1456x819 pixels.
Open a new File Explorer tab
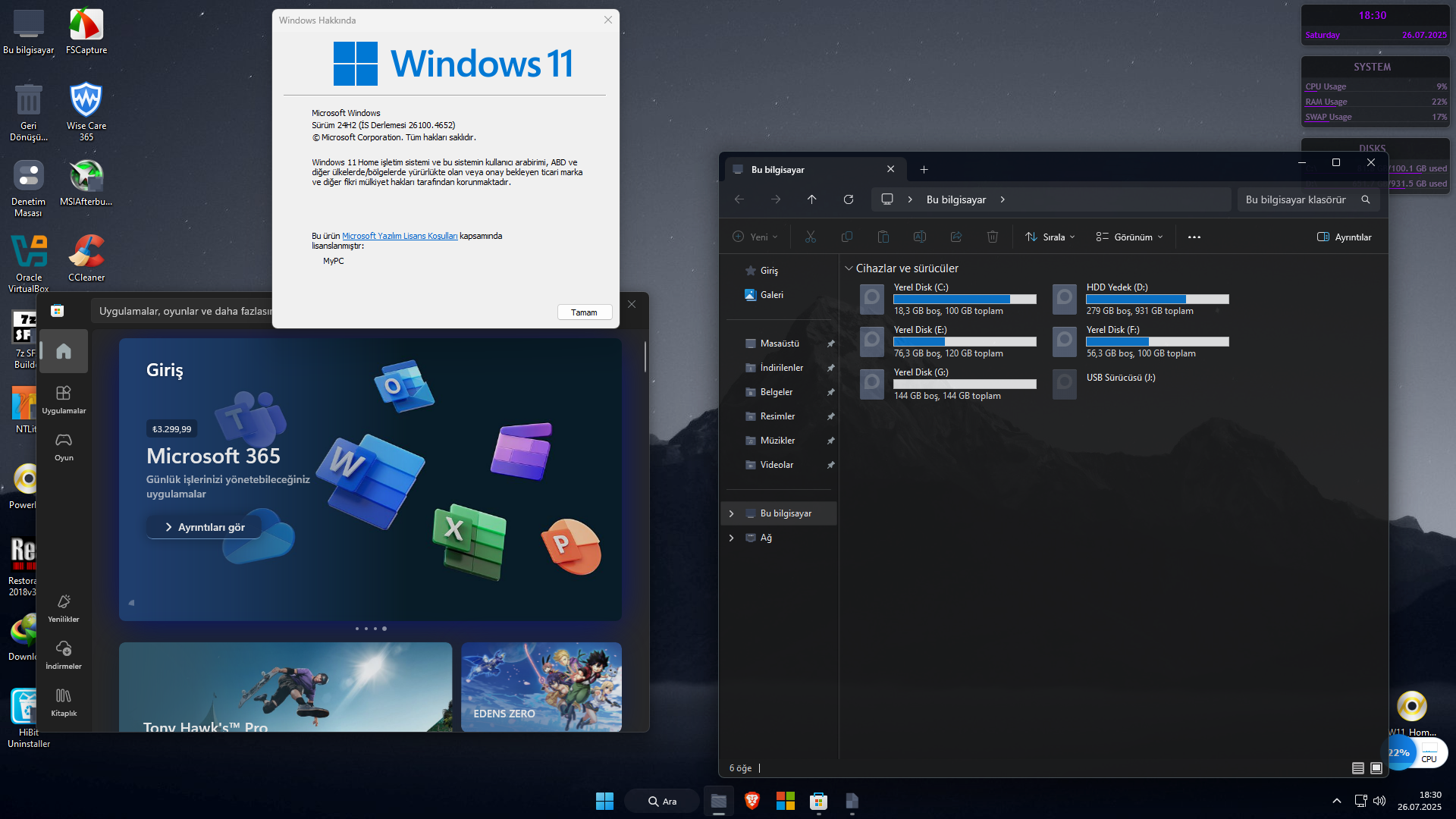click(x=924, y=170)
